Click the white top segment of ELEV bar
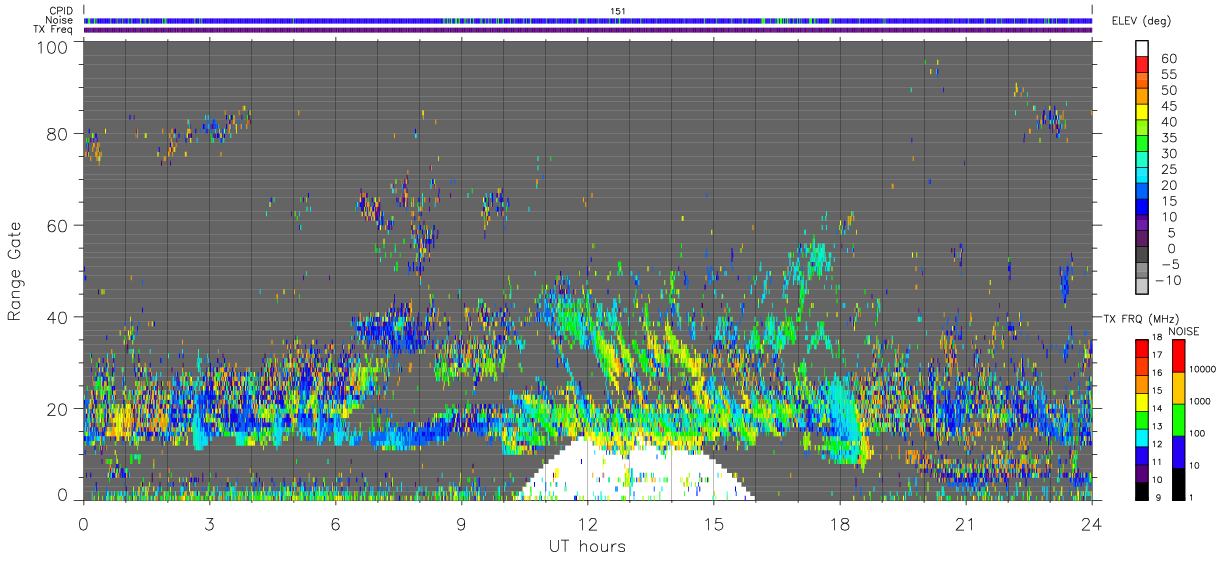1228x567 pixels. (x=1143, y=50)
